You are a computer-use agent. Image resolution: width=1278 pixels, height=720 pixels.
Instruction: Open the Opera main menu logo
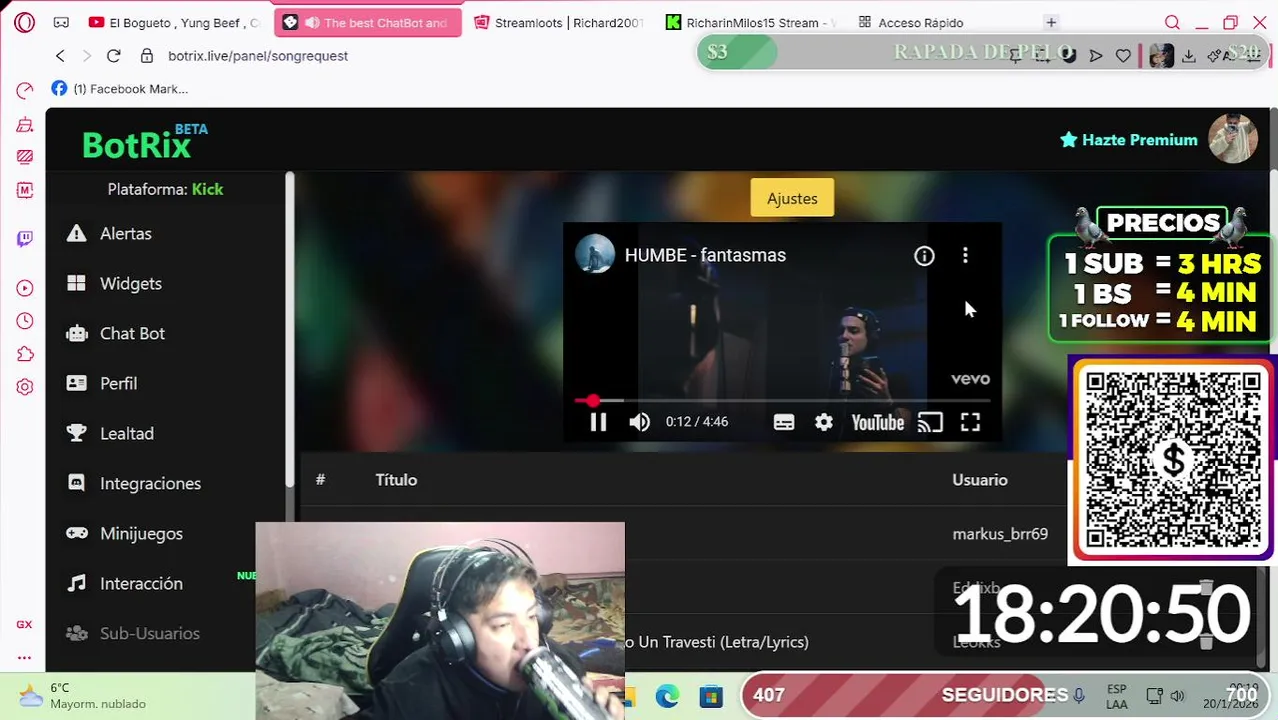pyautogui.click(x=25, y=22)
